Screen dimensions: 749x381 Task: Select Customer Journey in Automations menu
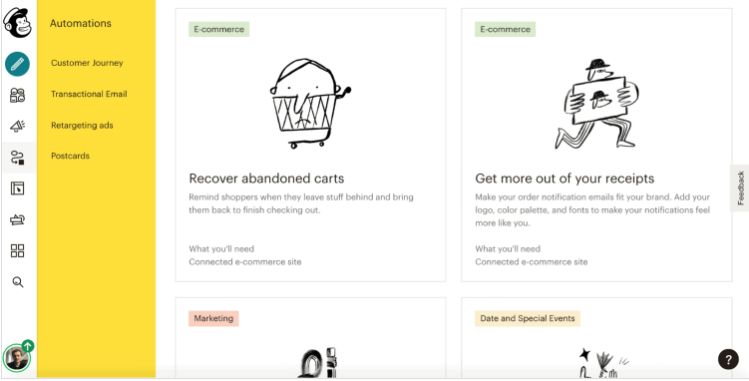[87, 63]
